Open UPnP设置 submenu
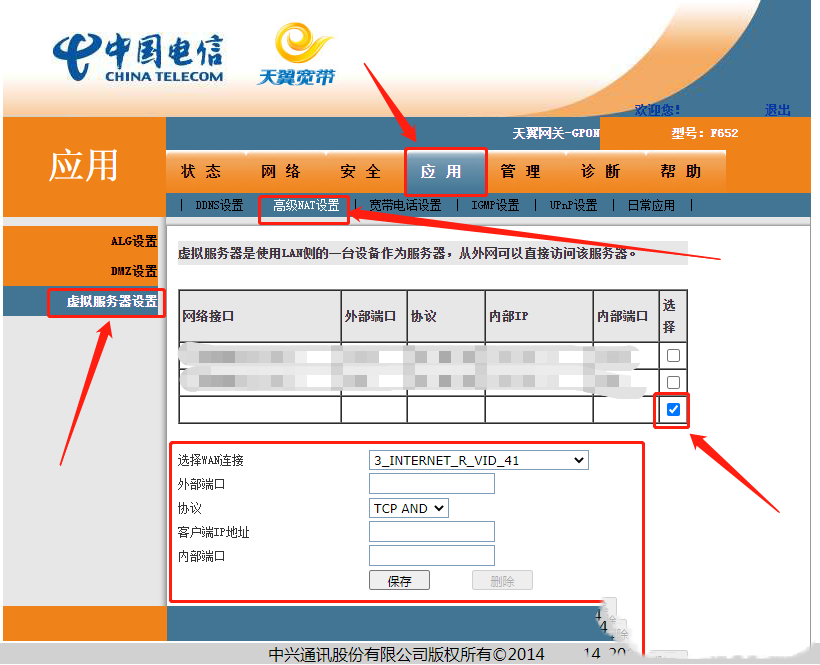820x665 pixels. (574, 205)
